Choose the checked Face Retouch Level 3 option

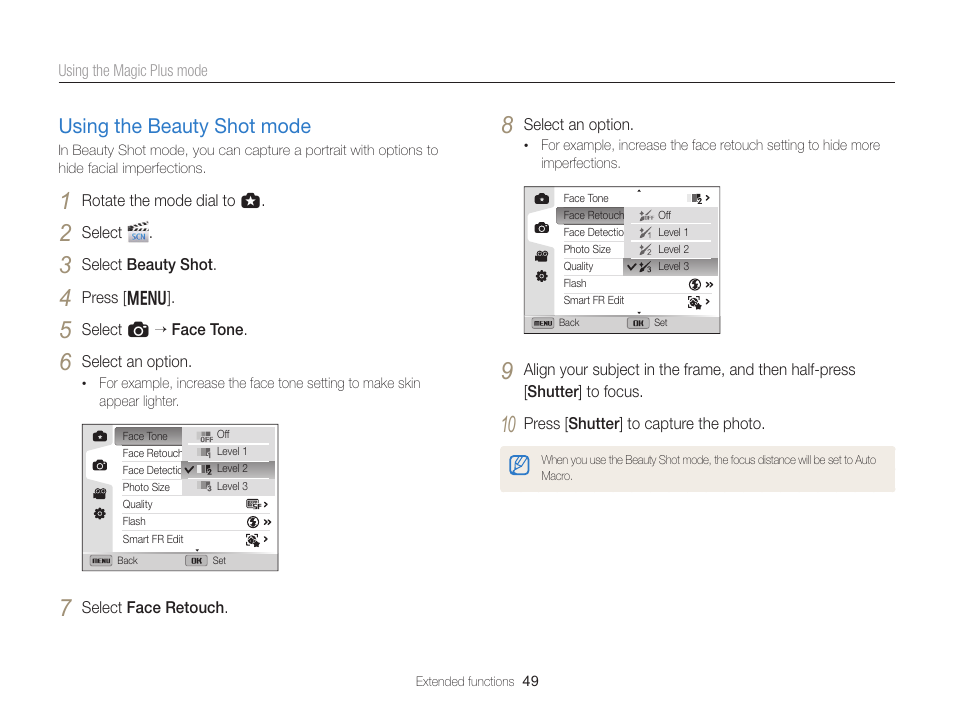pos(670,267)
